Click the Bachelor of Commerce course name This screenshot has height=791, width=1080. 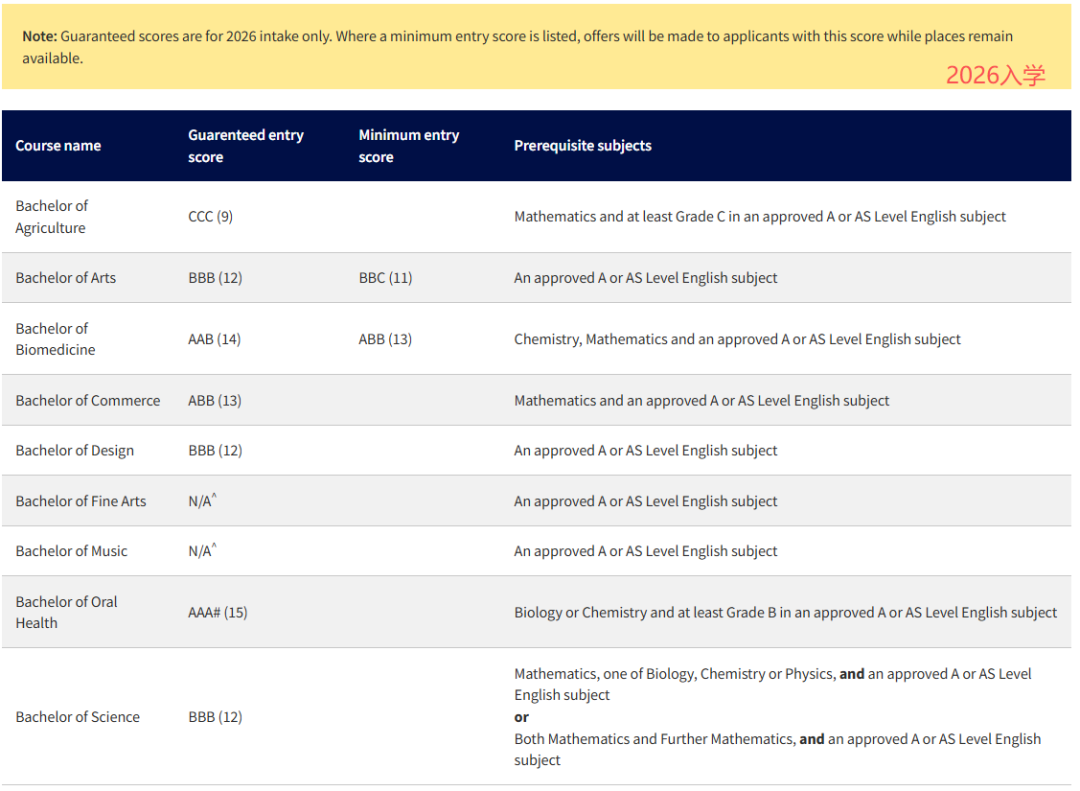[x=87, y=401]
